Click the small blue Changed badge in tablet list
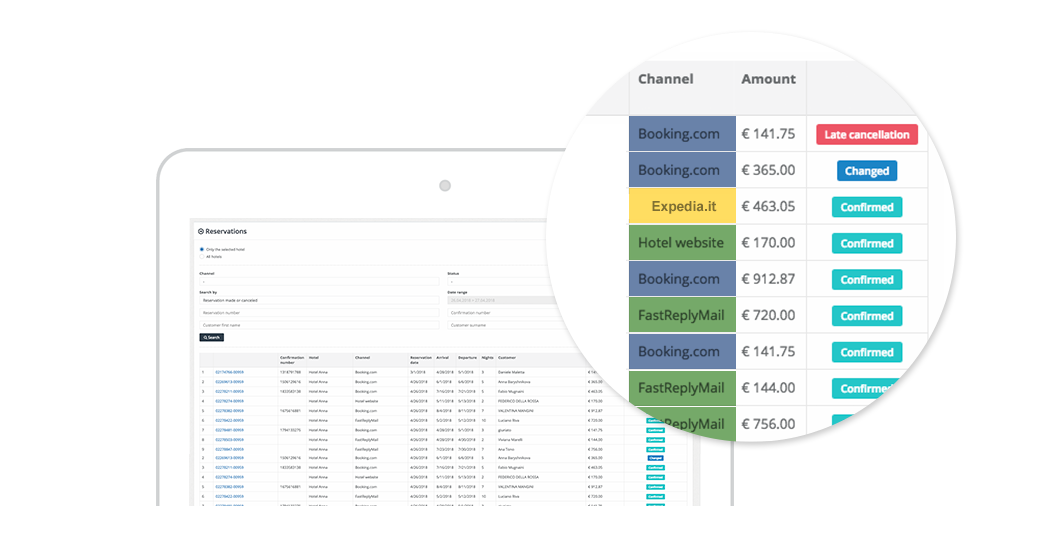Image resolution: width=1047 pixels, height=542 pixels. click(655, 459)
